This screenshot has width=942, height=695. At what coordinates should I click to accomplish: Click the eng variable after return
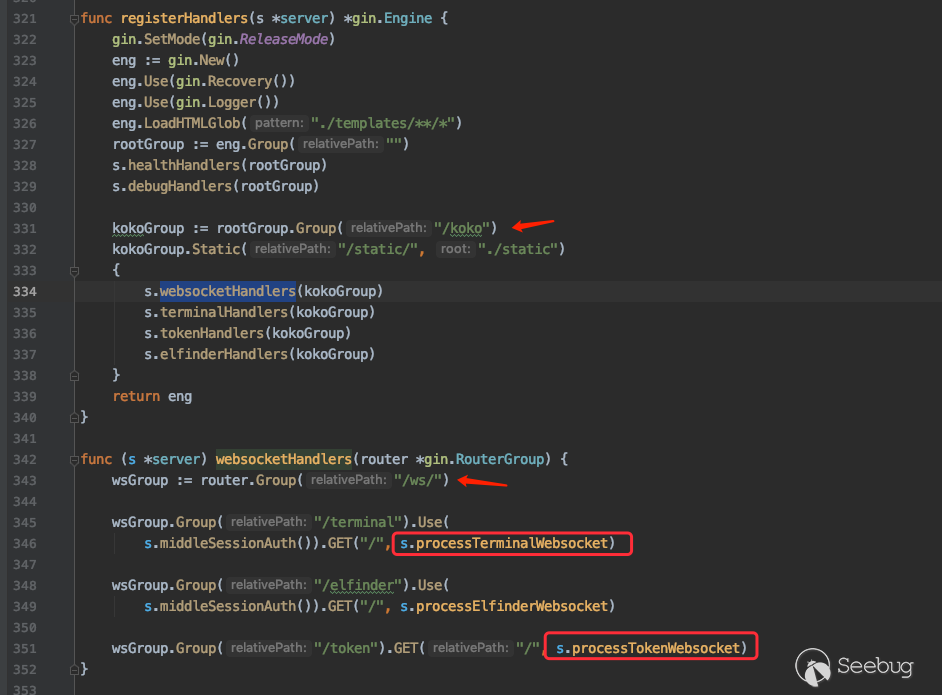click(x=180, y=396)
